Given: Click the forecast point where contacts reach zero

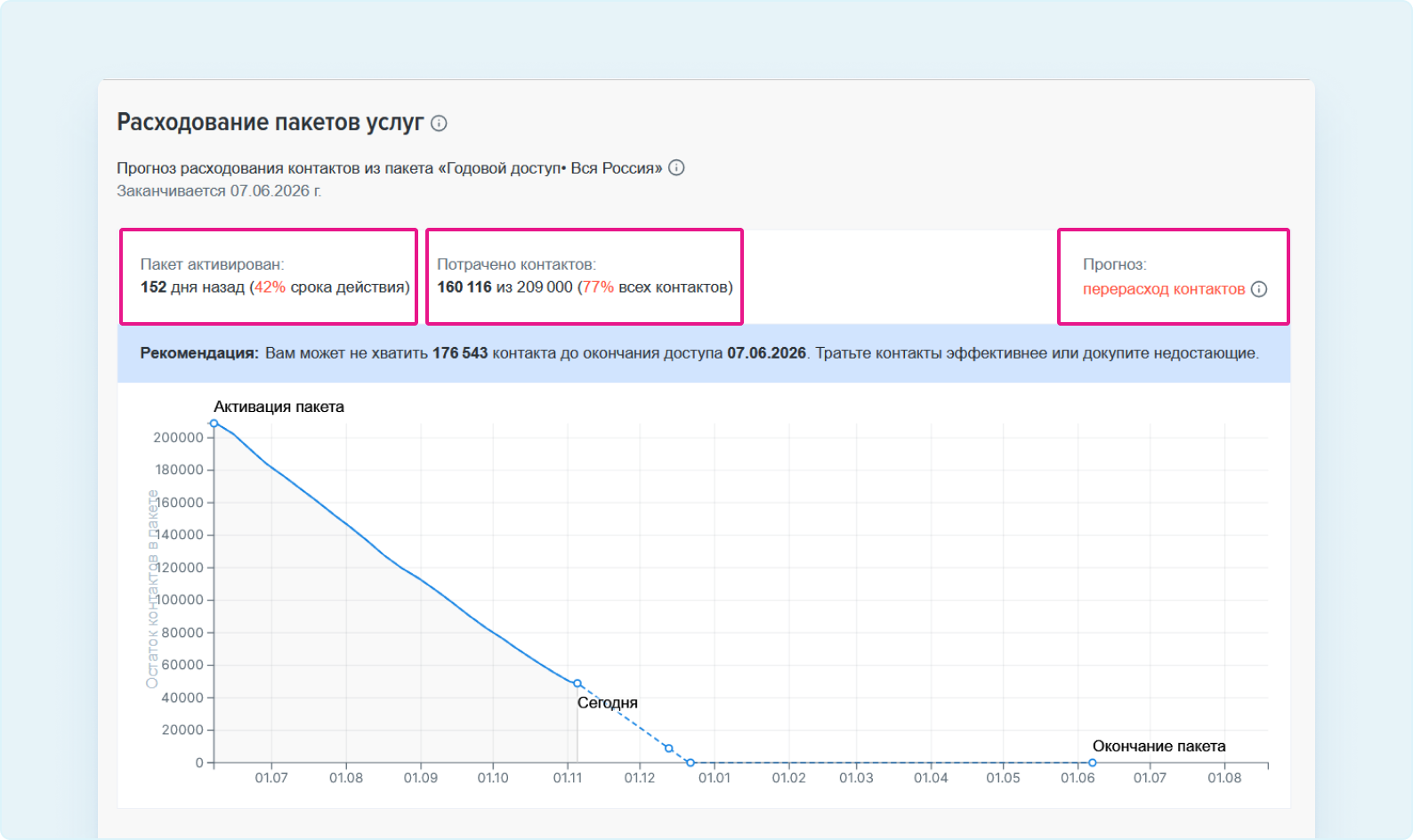Looking at the screenshot, I should coord(690,763).
